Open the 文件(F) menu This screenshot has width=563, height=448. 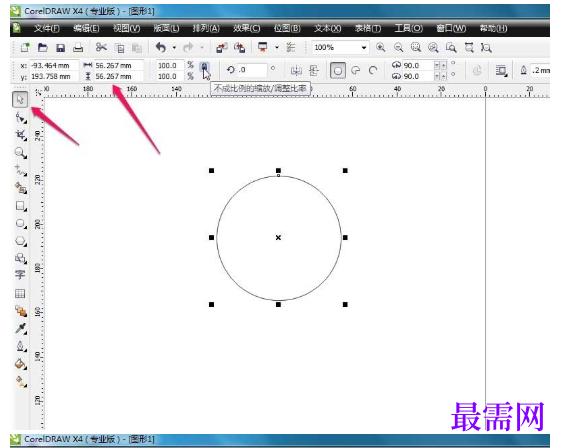[47, 28]
